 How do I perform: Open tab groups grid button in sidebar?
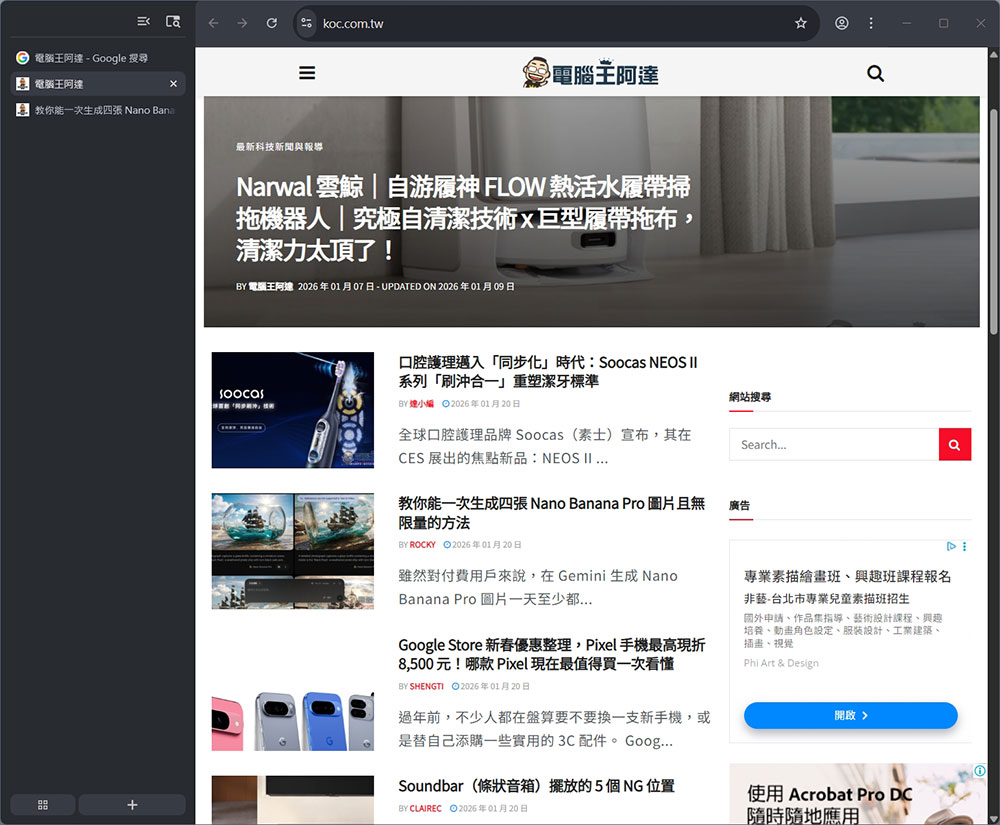(43, 805)
